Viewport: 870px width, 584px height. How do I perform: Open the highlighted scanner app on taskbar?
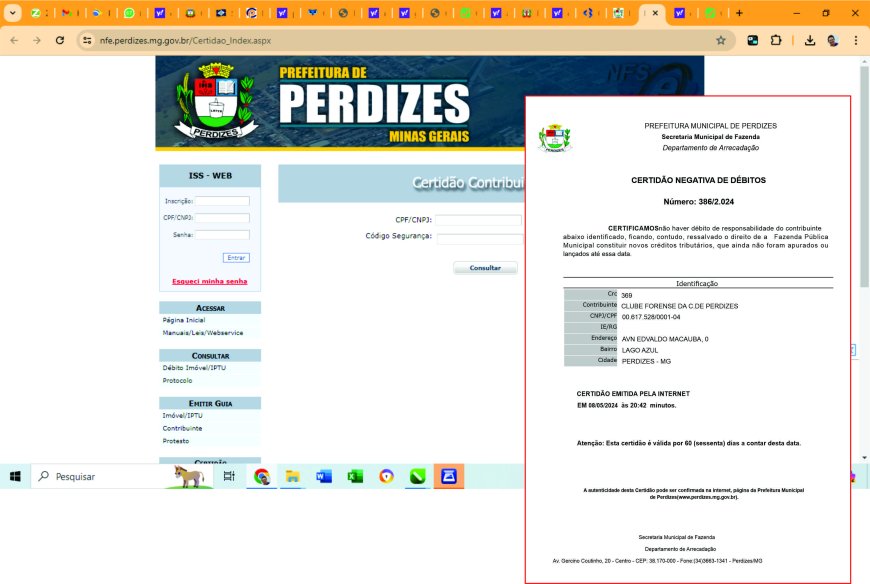449,476
